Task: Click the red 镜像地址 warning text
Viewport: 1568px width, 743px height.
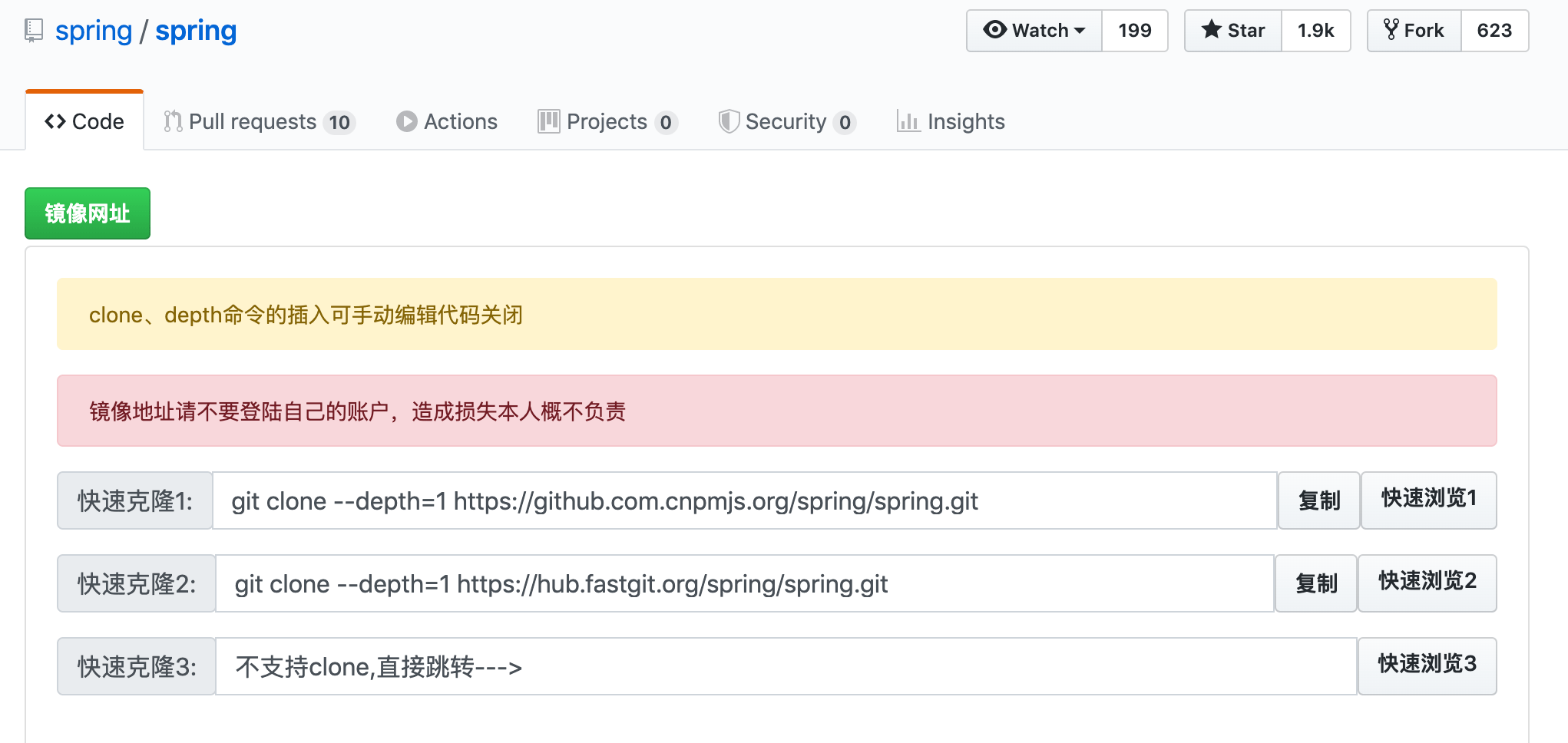Action: click(357, 411)
